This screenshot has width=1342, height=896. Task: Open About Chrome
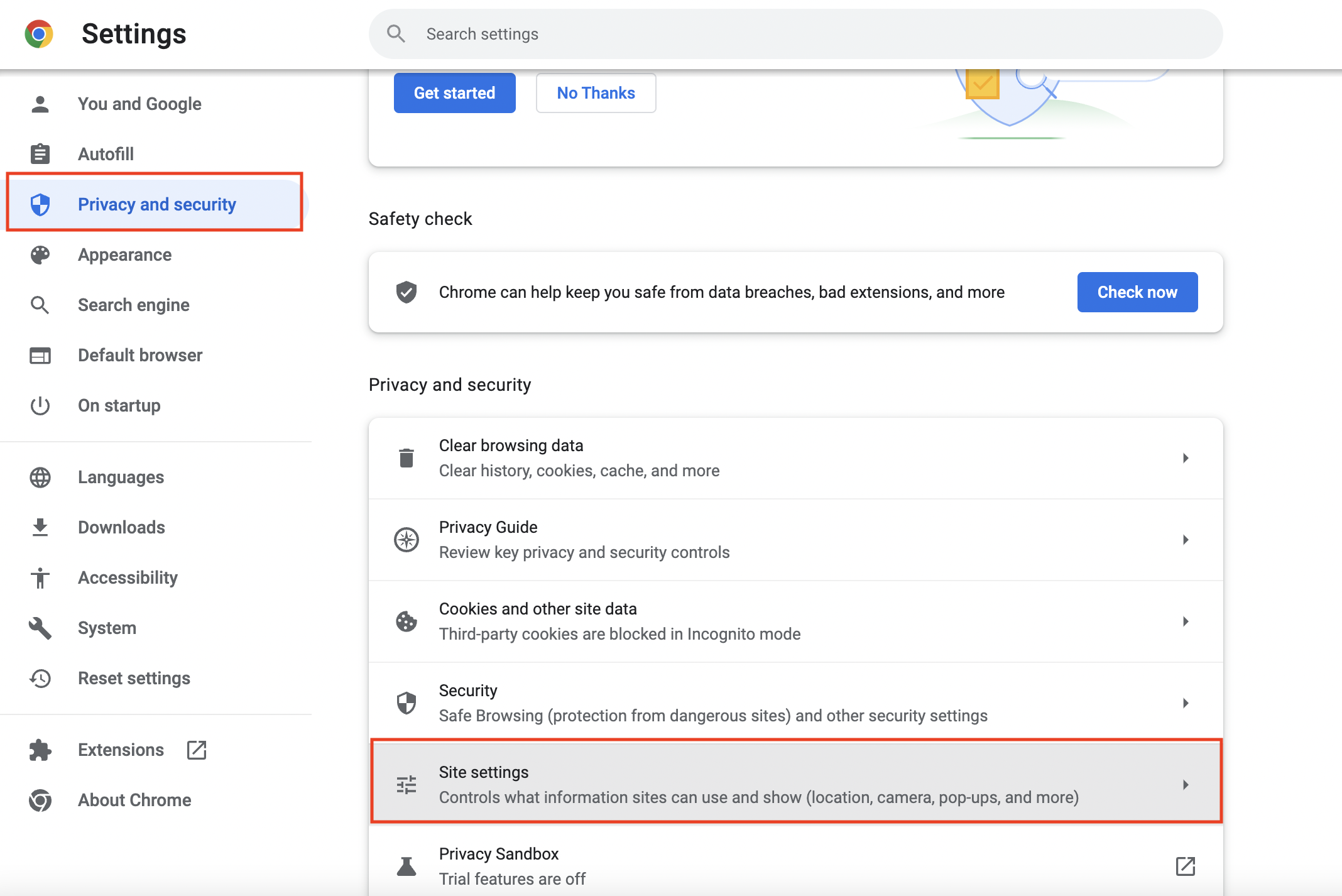(156, 800)
